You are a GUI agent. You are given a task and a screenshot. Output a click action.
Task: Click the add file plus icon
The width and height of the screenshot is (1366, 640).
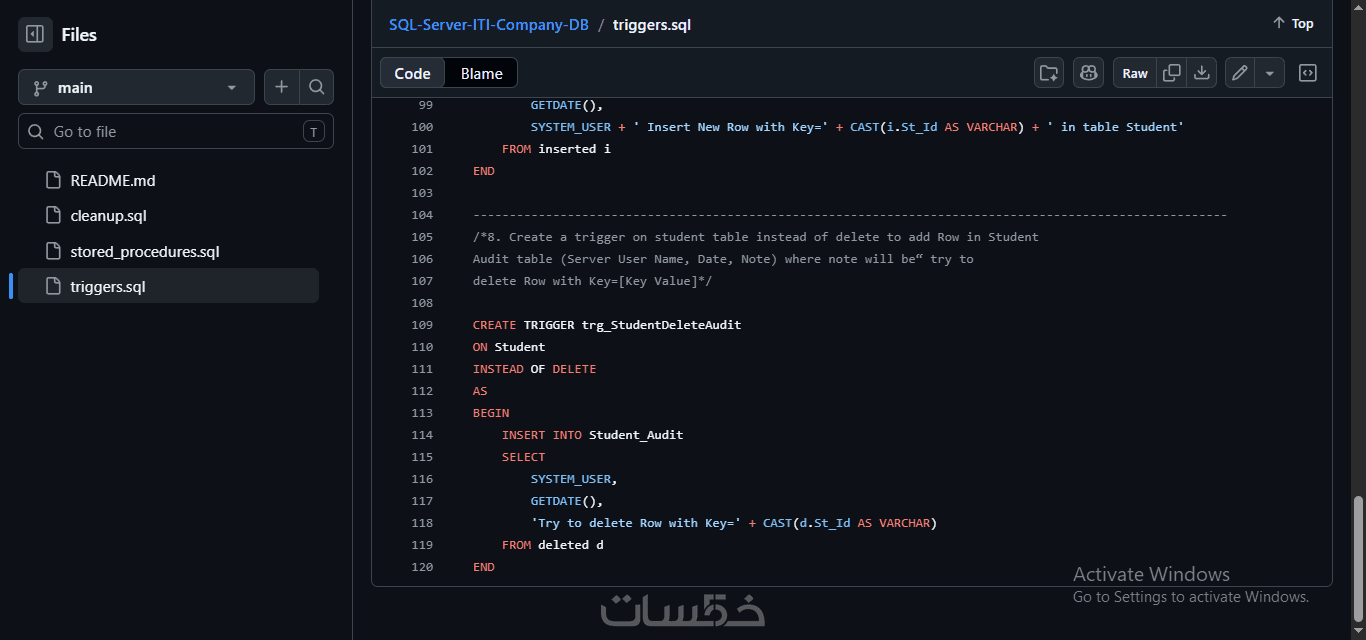pyautogui.click(x=281, y=88)
